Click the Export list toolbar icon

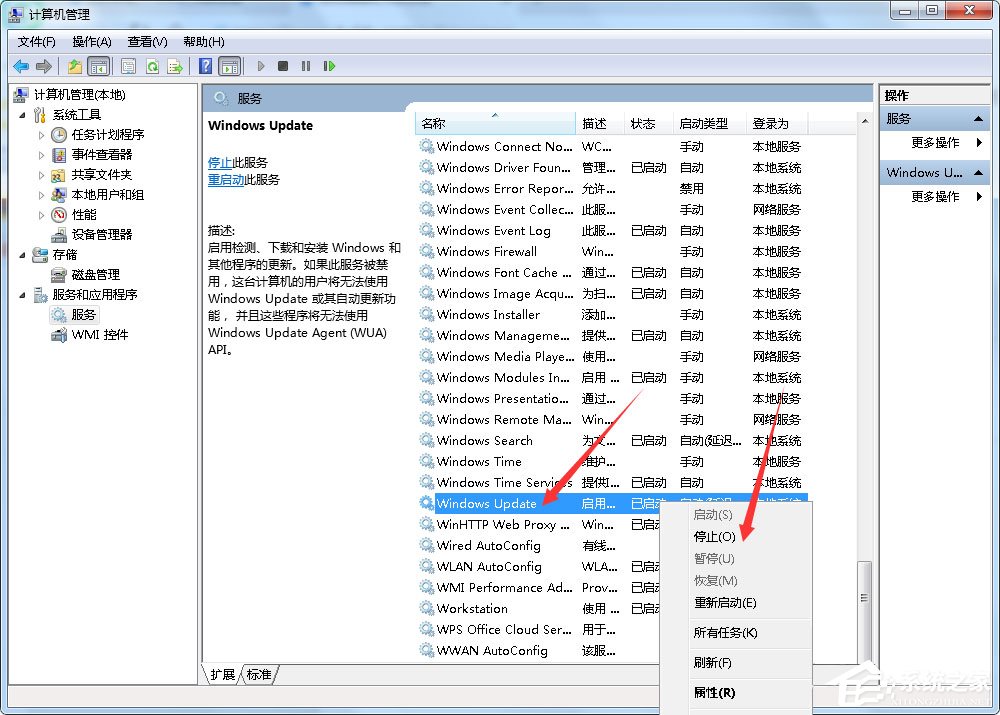tap(175, 65)
